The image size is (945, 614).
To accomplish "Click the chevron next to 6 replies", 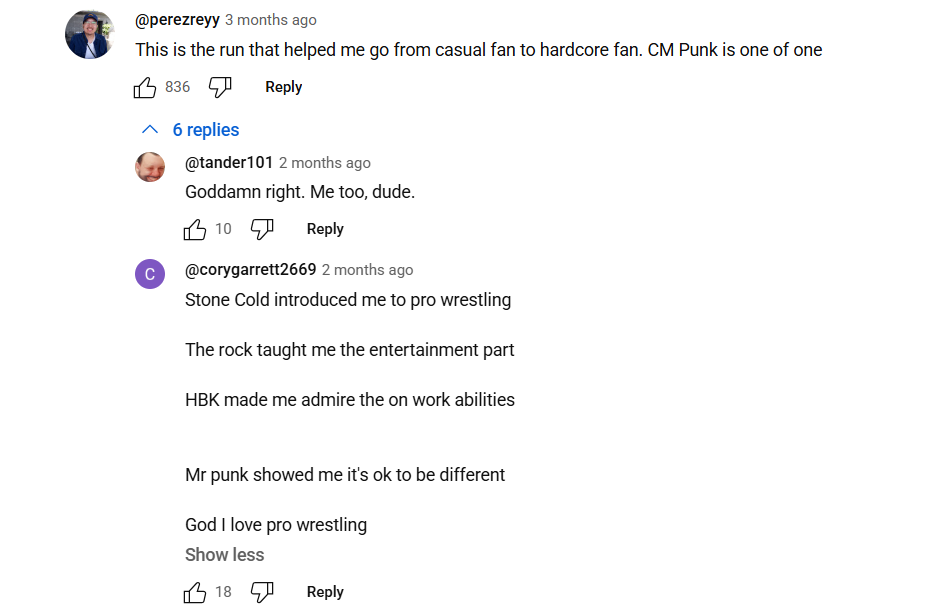I will (x=149, y=130).
